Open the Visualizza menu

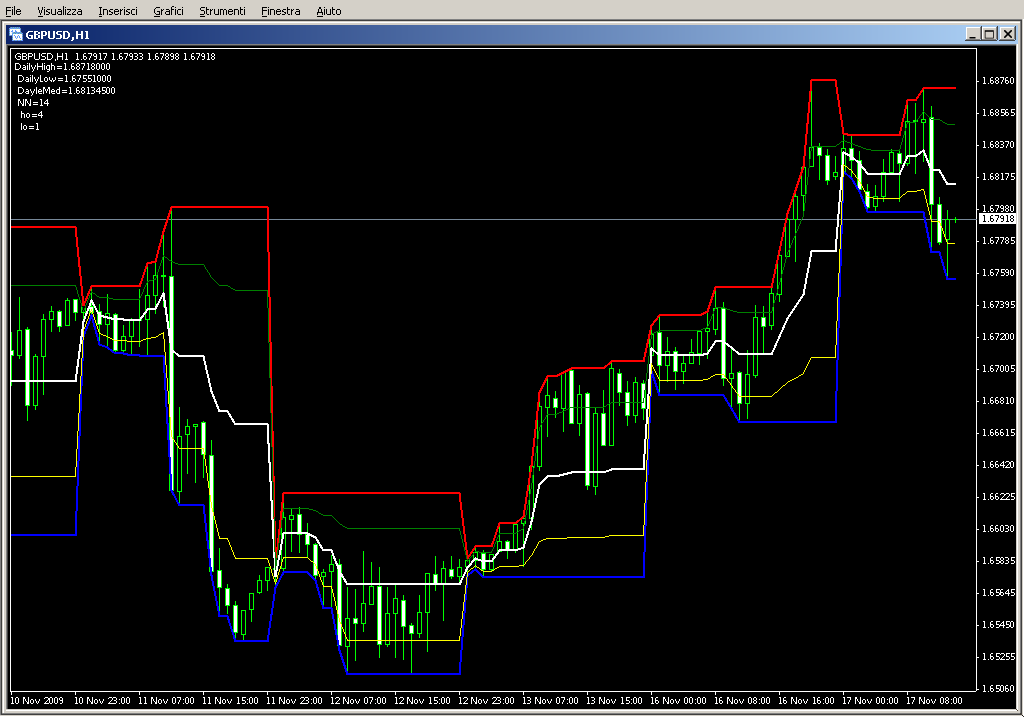(60, 11)
